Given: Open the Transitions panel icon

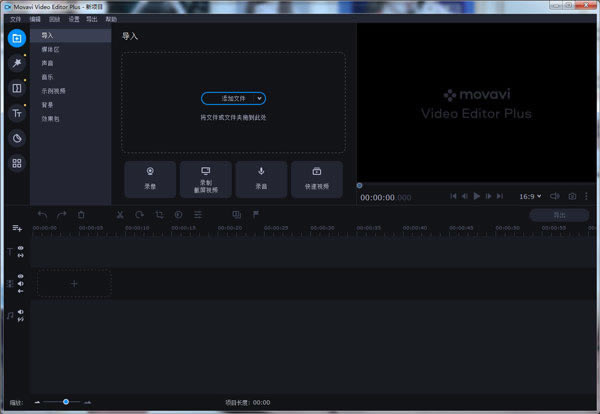Looking at the screenshot, I should (x=17, y=88).
